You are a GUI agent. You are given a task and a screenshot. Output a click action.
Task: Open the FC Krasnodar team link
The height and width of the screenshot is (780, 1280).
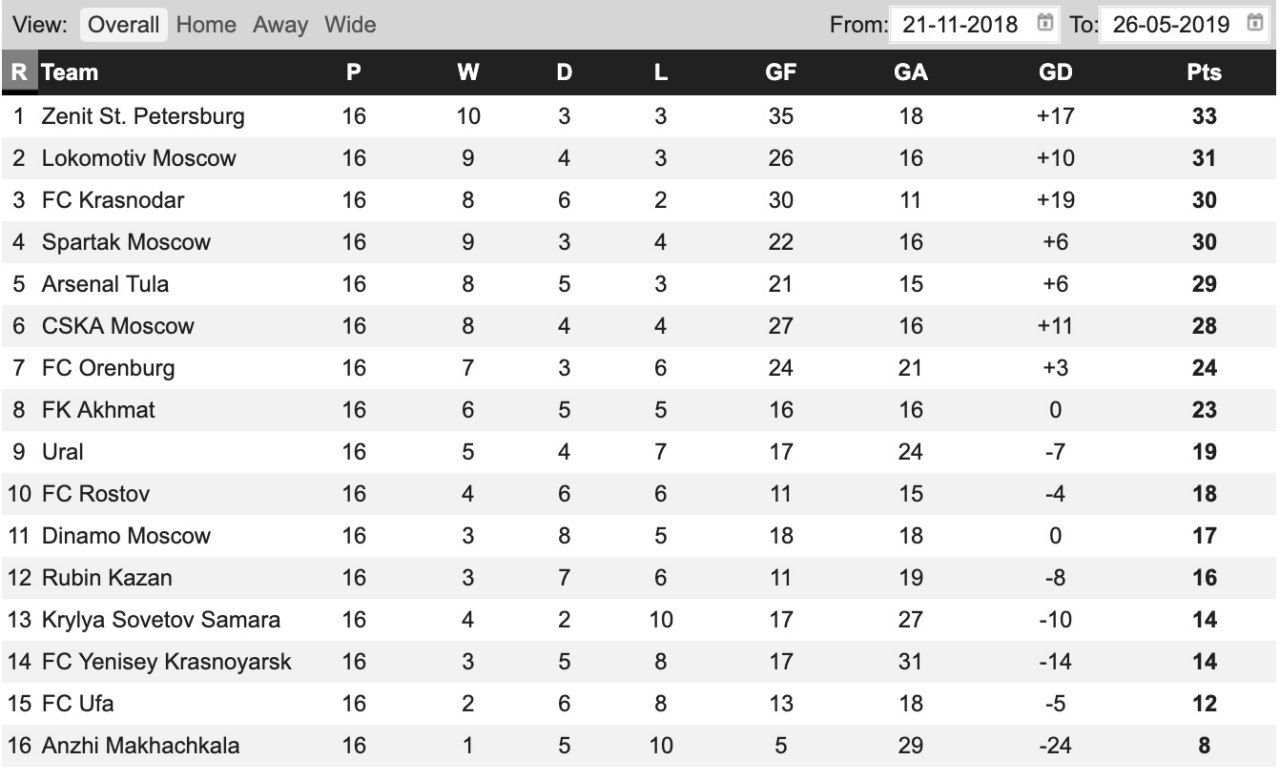coord(113,200)
